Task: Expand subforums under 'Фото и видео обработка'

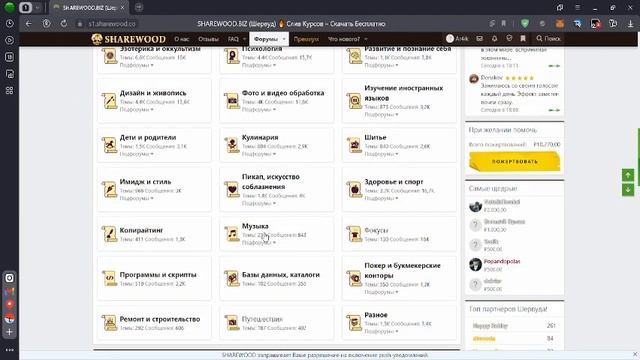Action: point(259,109)
